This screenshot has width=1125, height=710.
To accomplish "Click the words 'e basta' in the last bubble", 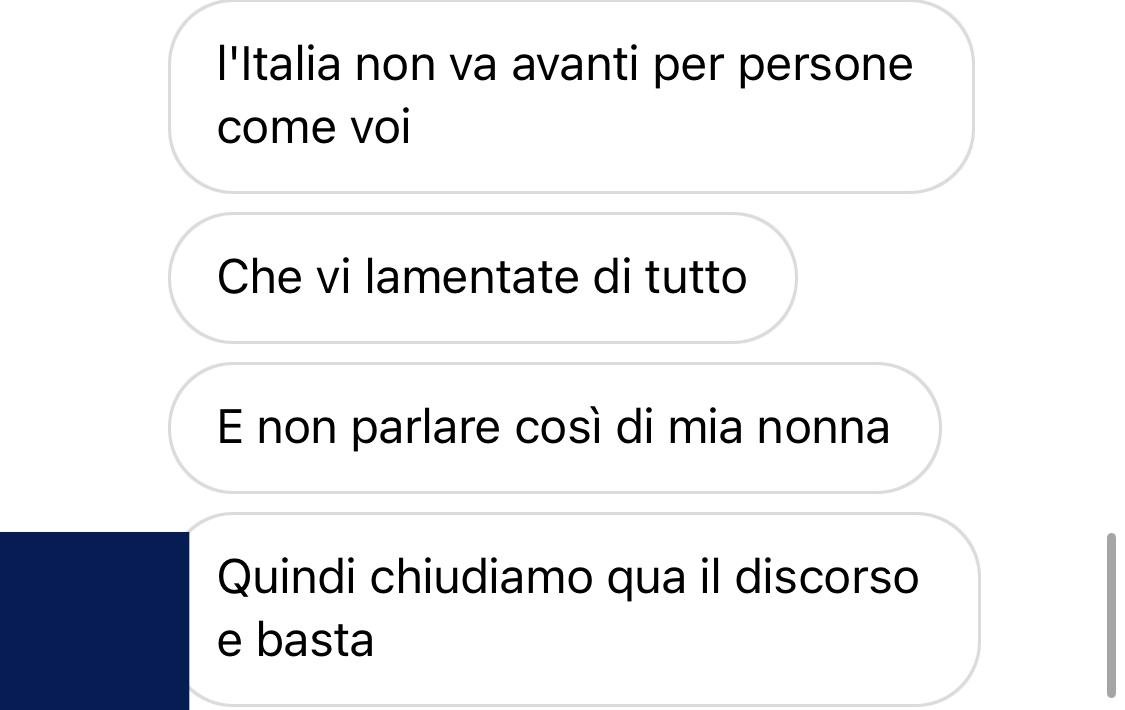I will coord(295,640).
